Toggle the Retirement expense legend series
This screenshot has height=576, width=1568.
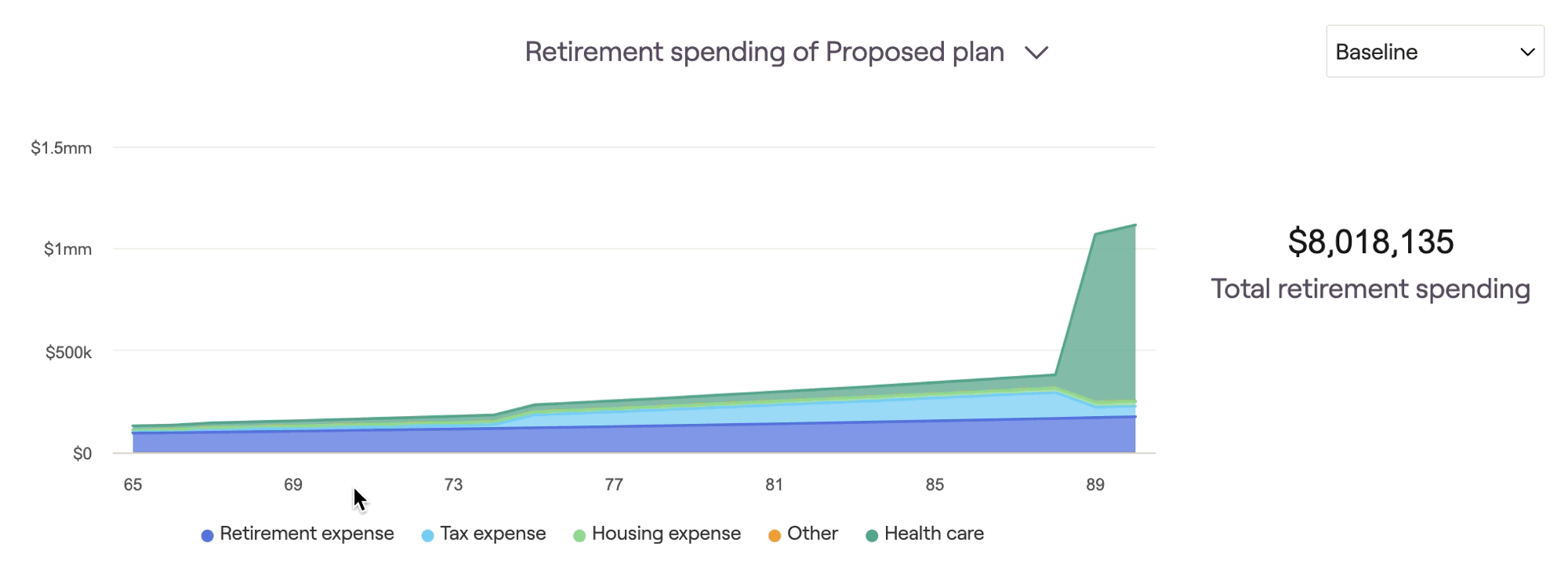[298, 534]
